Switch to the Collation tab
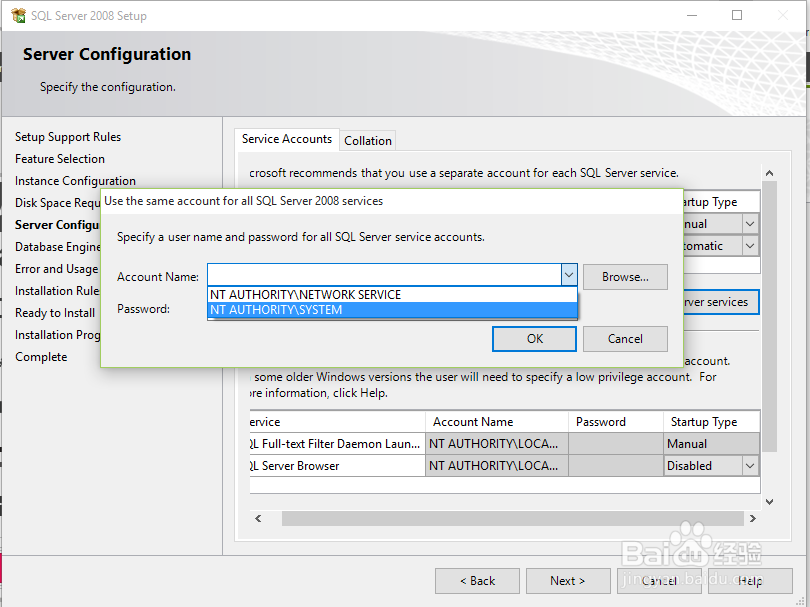This screenshot has width=810, height=607. coord(368,141)
